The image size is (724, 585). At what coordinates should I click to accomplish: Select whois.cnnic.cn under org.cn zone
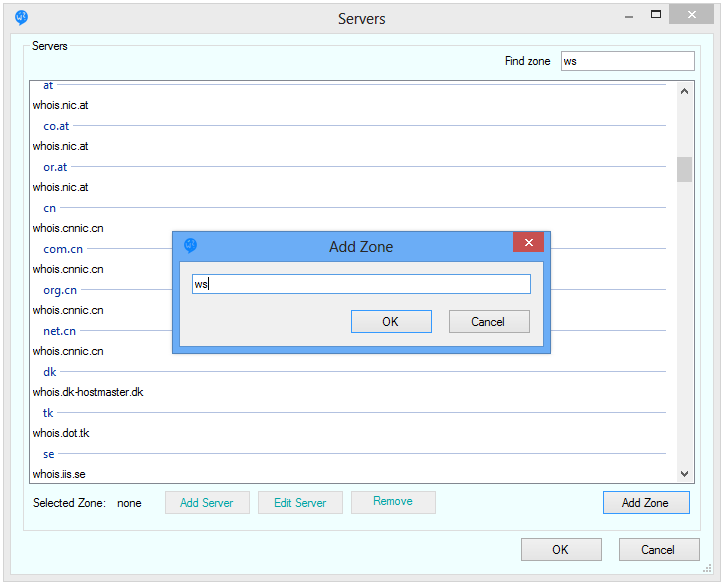[68, 310]
